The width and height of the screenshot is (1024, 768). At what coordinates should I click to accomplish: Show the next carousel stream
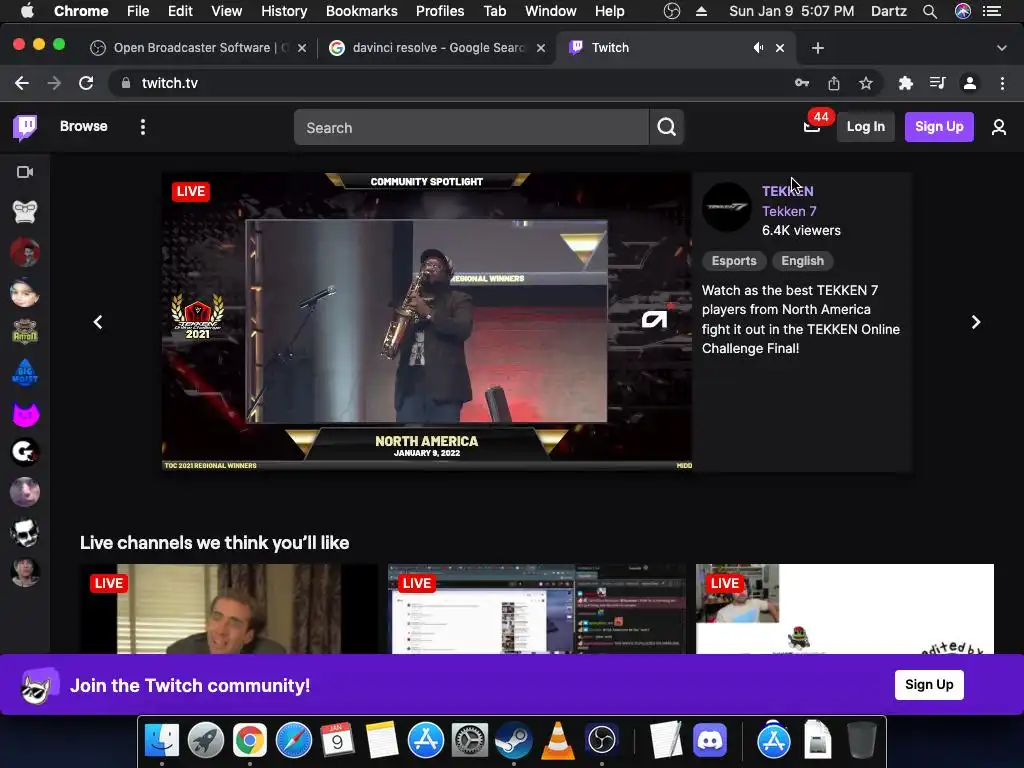click(976, 322)
